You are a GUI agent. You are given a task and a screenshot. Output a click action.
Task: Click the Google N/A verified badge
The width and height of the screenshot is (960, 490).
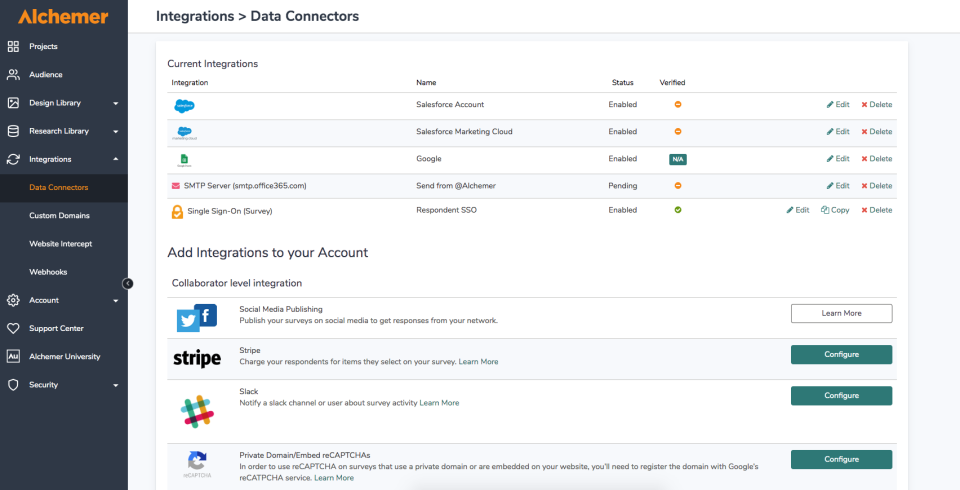(x=678, y=159)
